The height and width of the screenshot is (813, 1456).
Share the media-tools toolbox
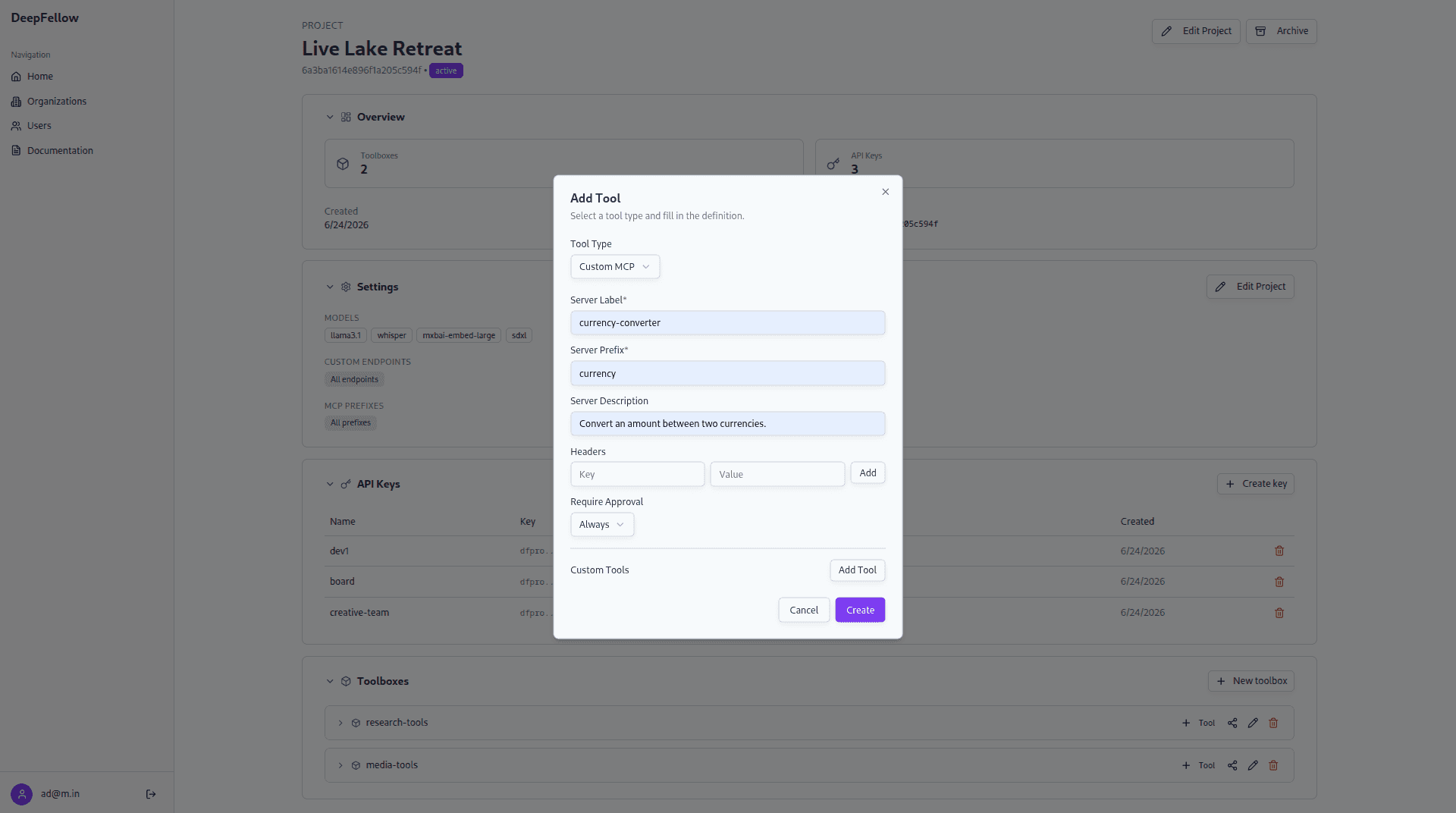[1232, 766]
